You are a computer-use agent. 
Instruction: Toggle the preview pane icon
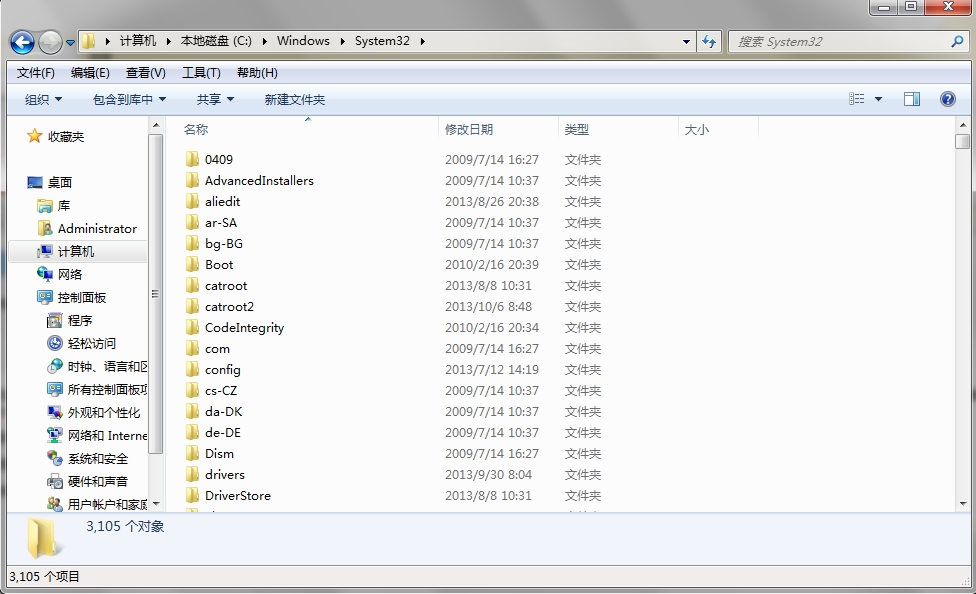click(911, 99)
